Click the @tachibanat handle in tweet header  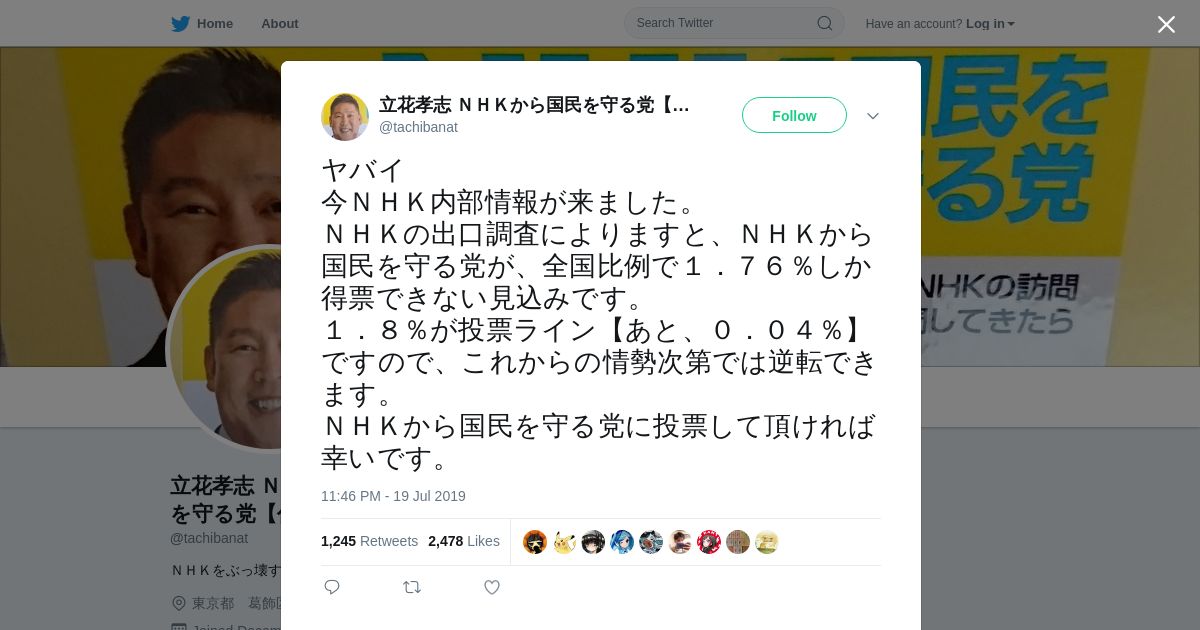(x=418, y=127)
